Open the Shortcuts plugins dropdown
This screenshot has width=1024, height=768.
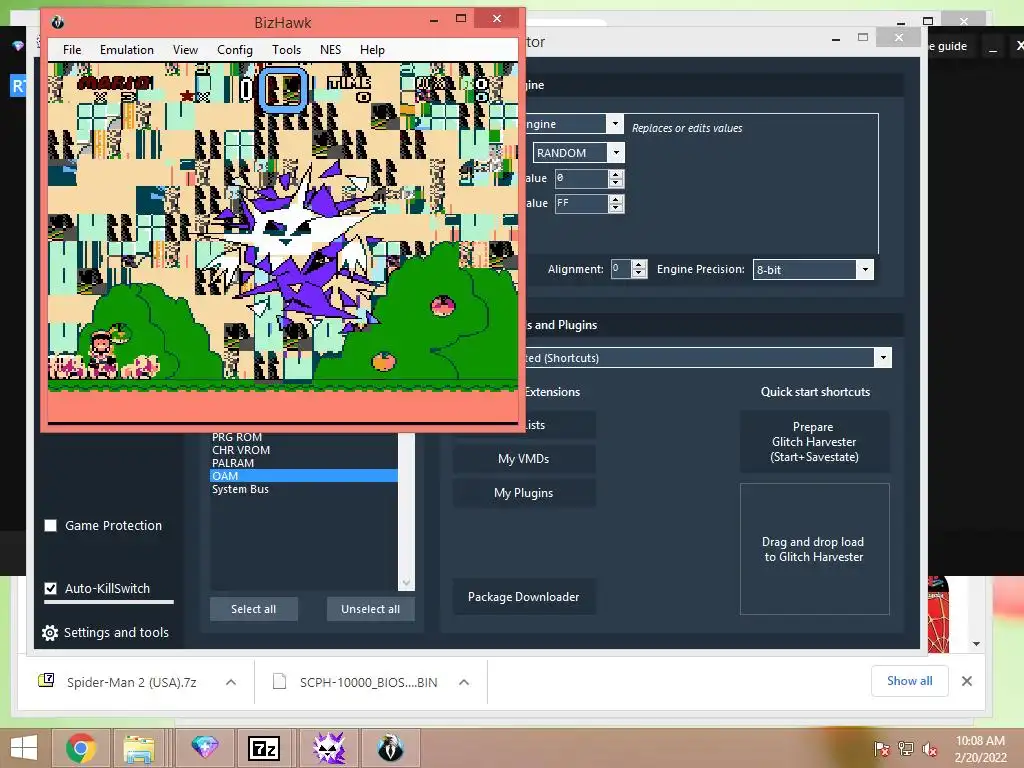tap(883, 357)
